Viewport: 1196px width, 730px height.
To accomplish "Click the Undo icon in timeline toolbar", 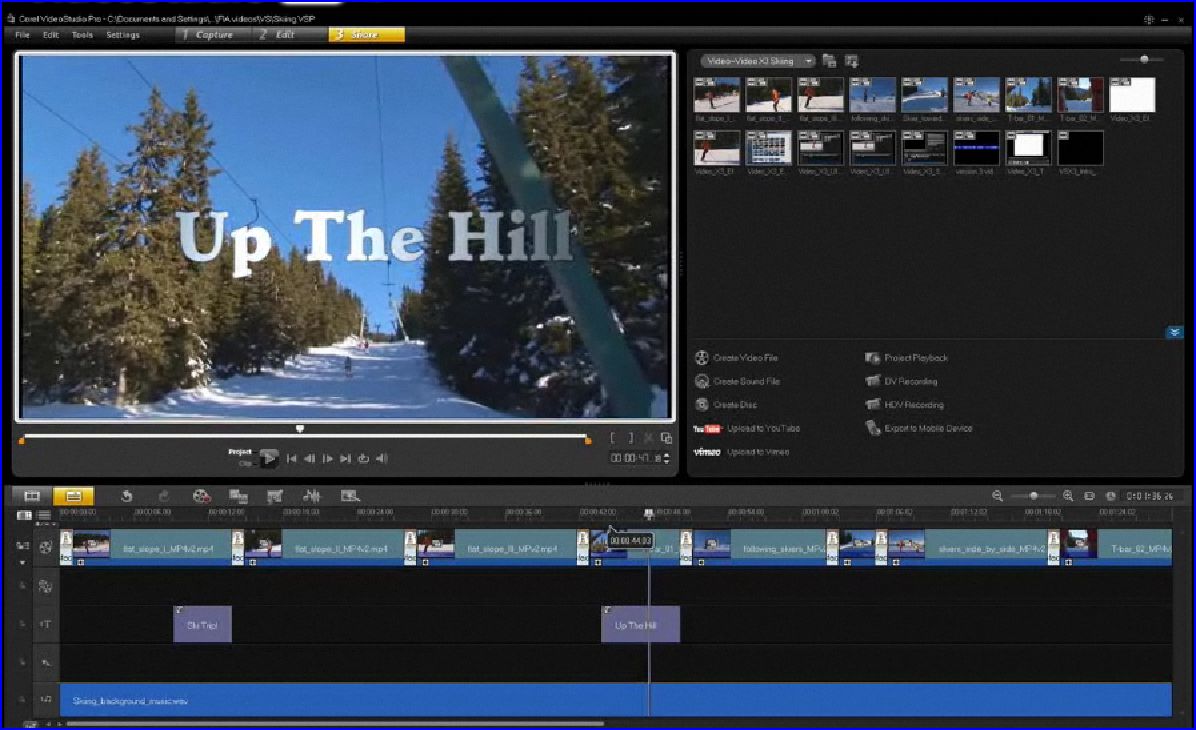I will pos(127,497).
